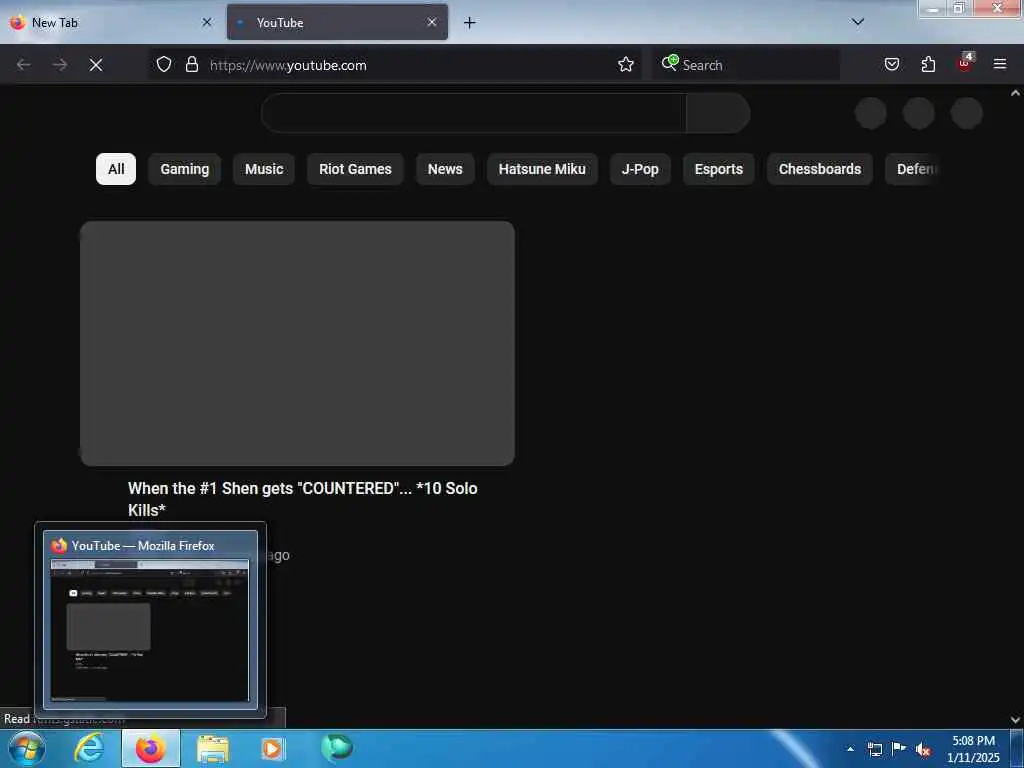
Task: Select the Esports filter chip
Action: (x=718, y=169)
